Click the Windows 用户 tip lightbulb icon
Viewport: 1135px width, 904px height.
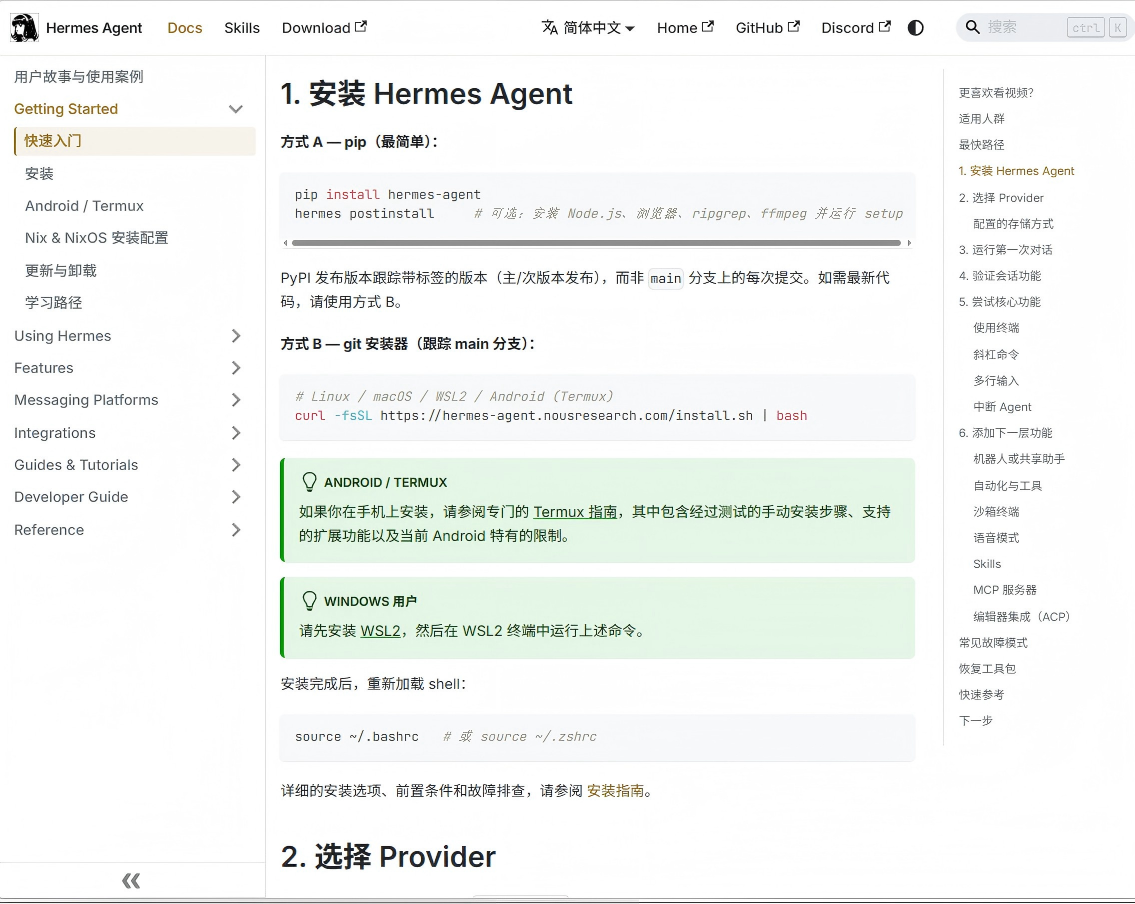point(309,601)
